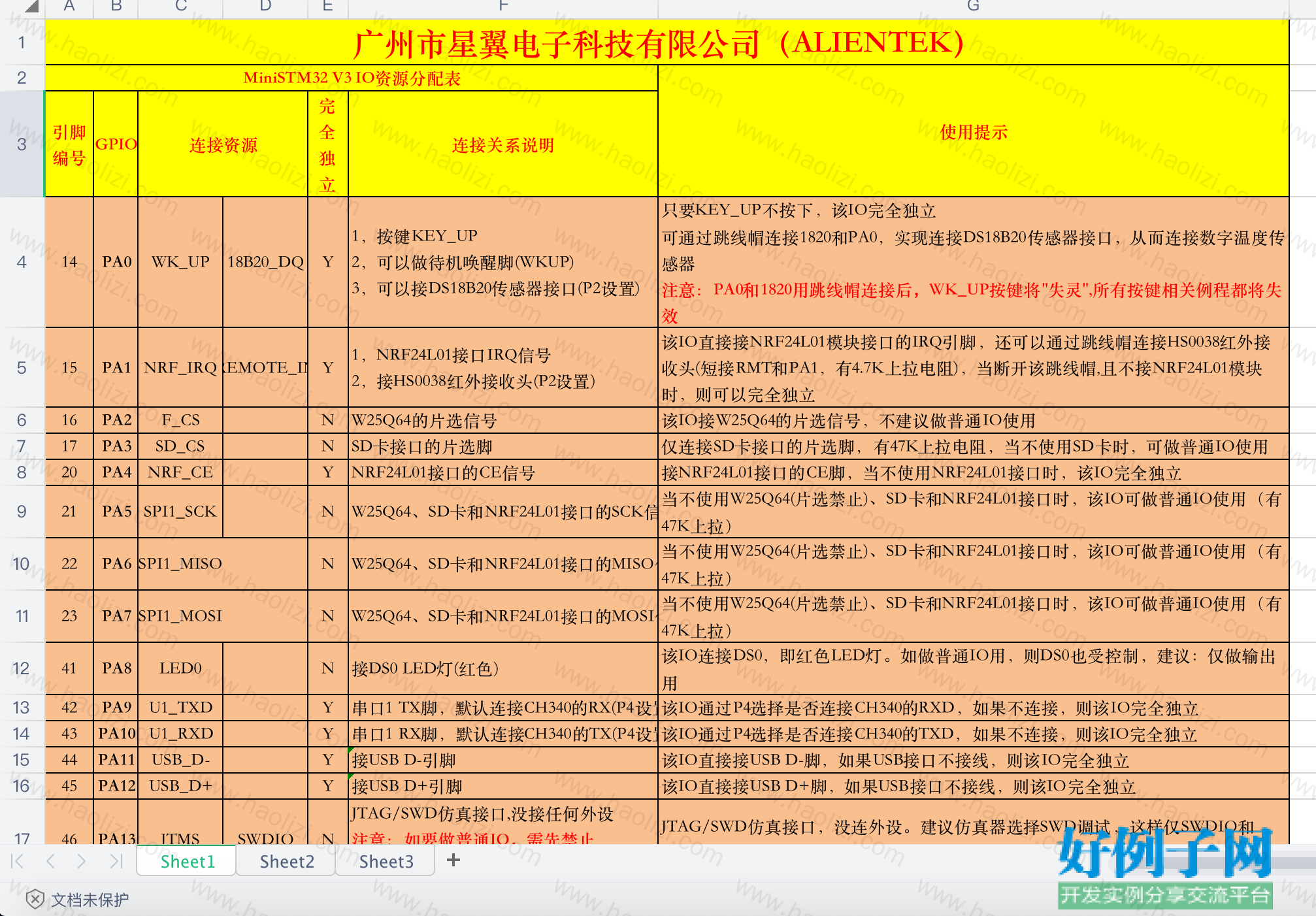Screen dimensions: 1316x916
Task: Click pin number '41' cell
Action: [69, 668]
